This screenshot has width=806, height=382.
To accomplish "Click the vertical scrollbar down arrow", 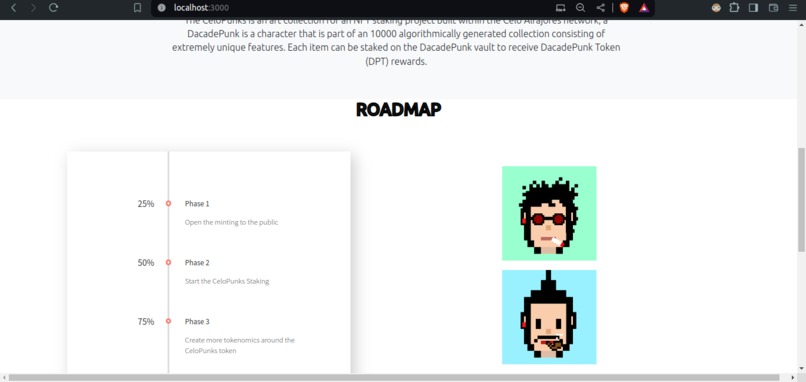I will pyautogui.click(x=801, y=369).
